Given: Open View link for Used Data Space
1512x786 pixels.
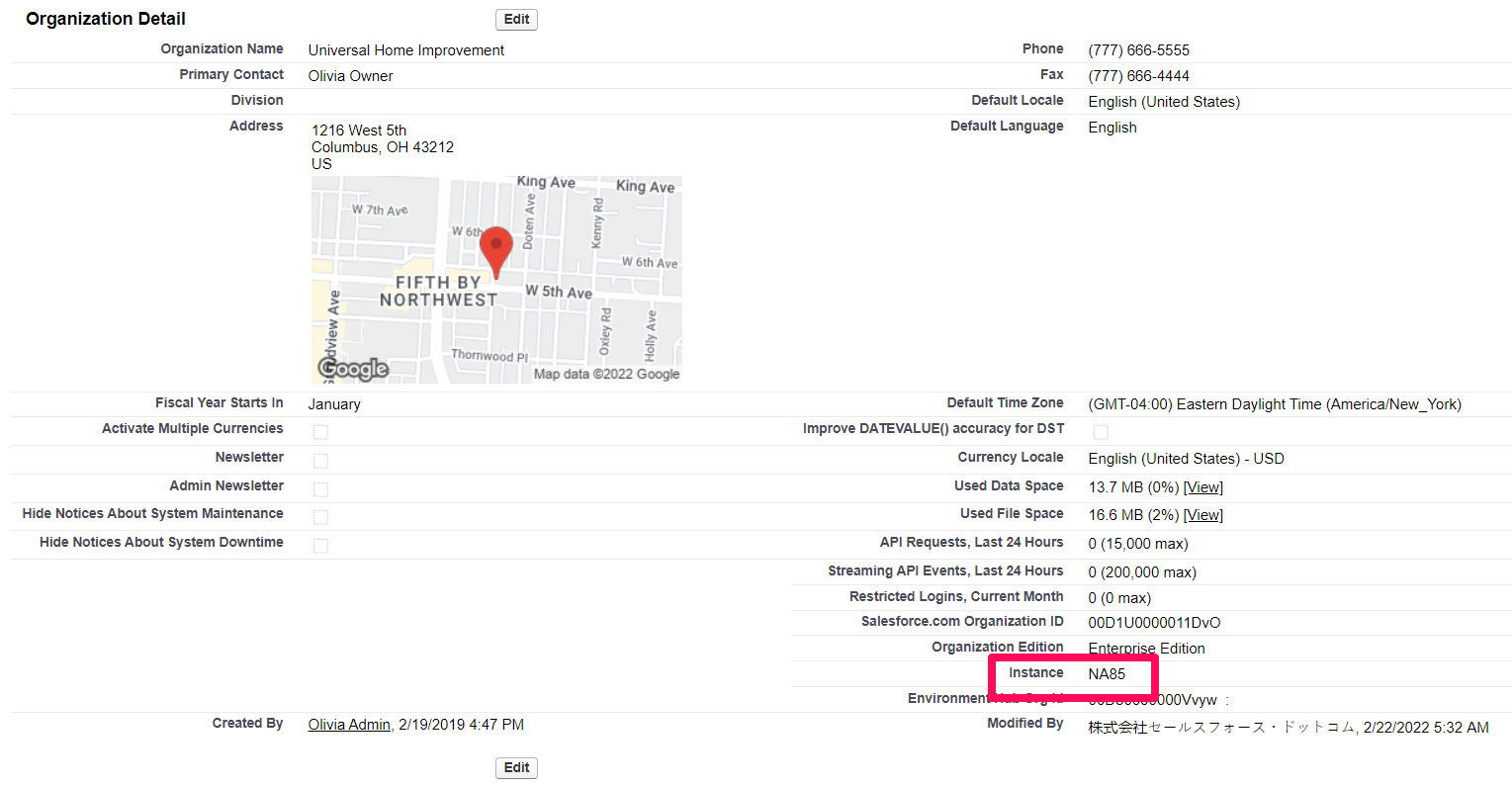Looking at the screenshot, I should [1203, 487].
